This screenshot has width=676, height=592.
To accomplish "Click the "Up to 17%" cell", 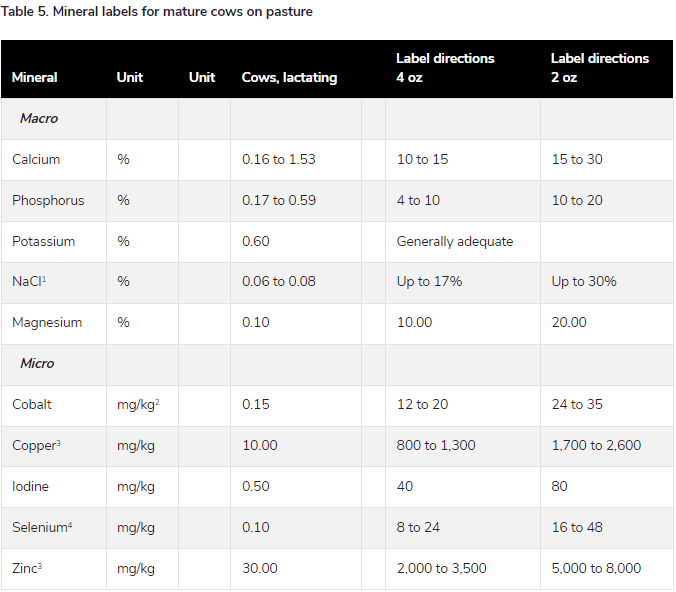I will [x=429, y=282].
